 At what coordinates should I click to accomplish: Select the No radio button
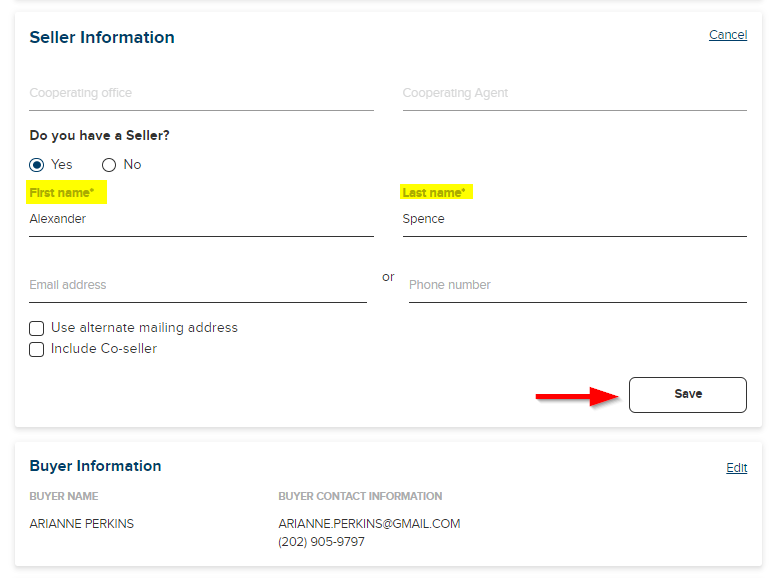(x=109, y=165)
